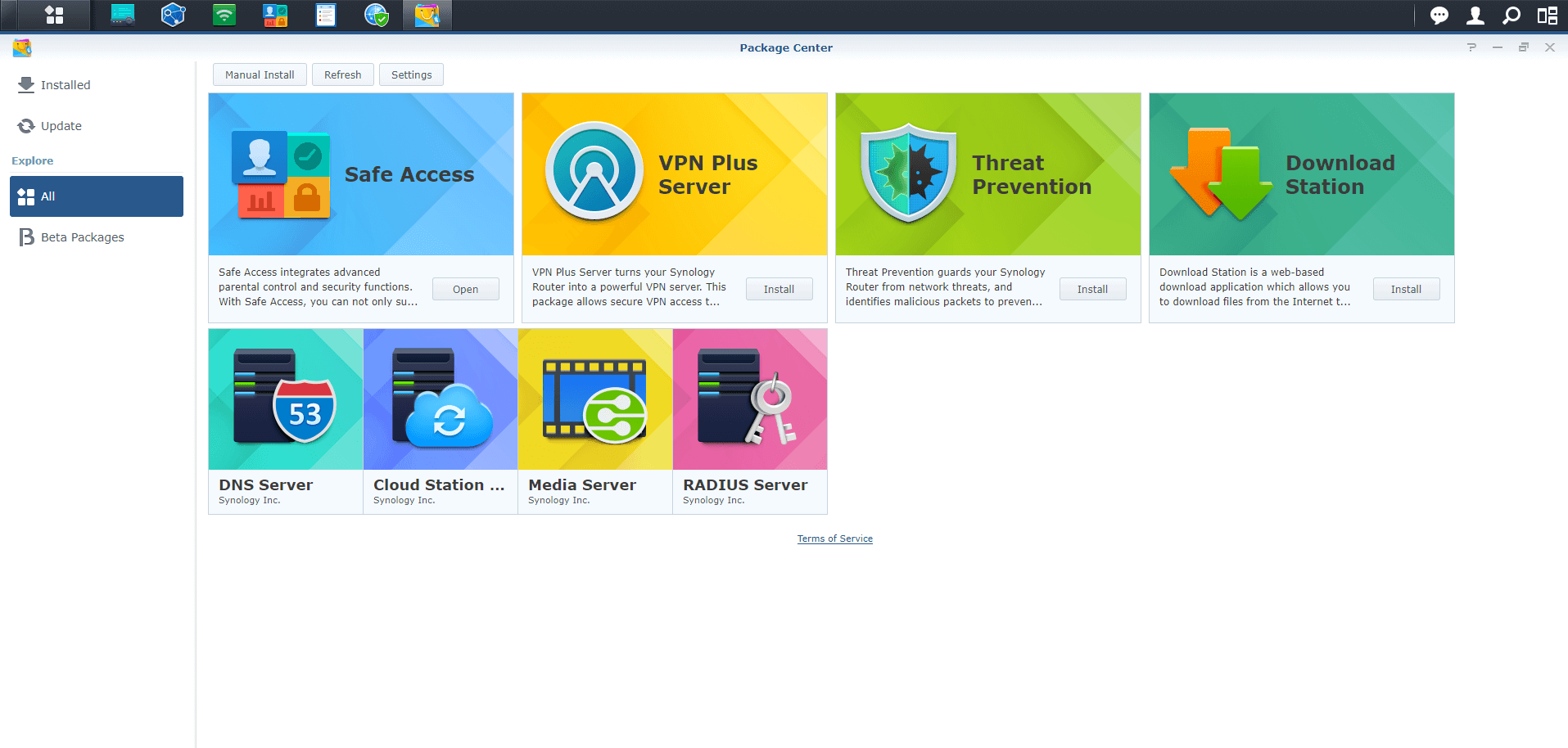Go to the Update section
The image size is (1568, 748).
tap(97, 125)
